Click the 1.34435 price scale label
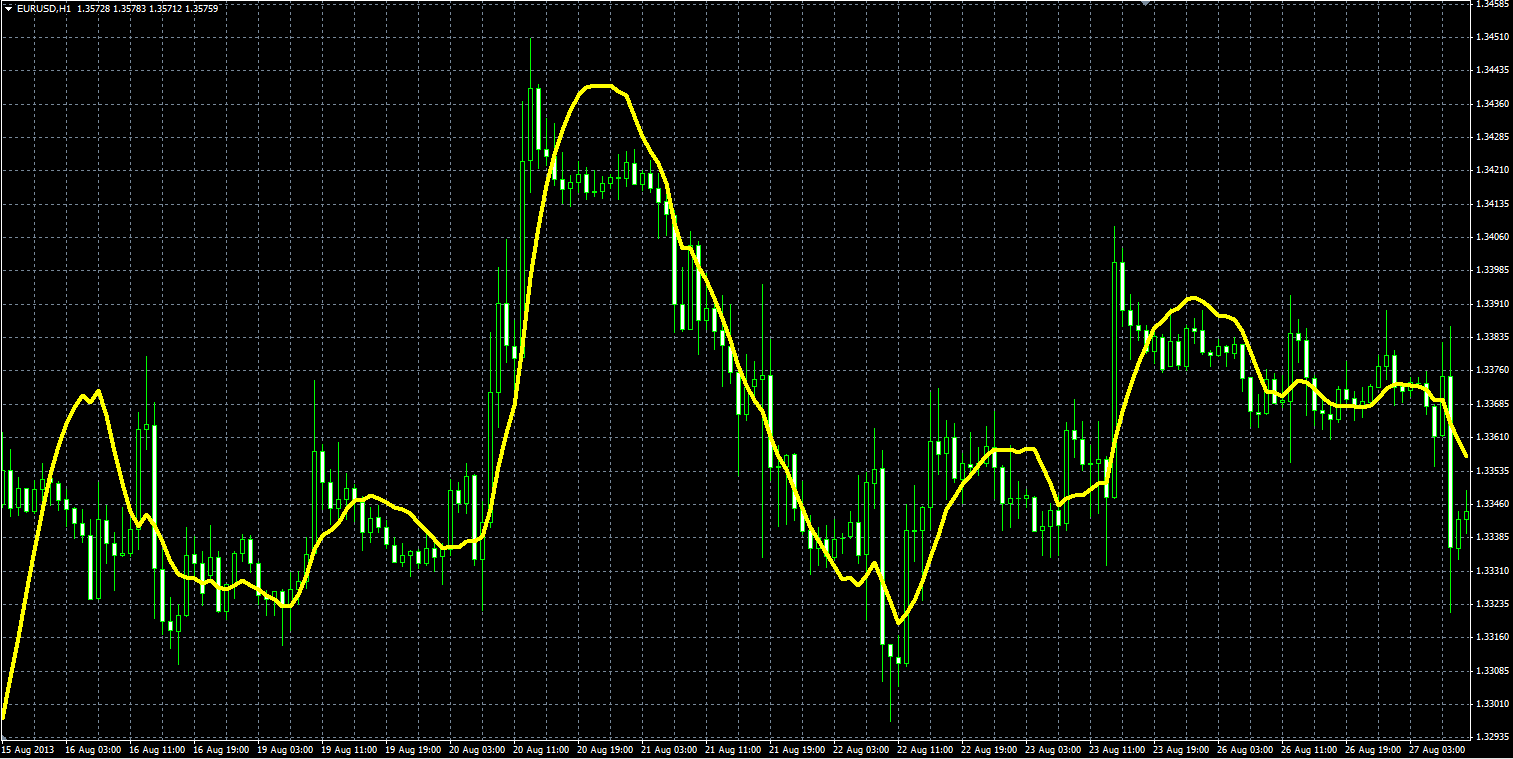 pyautogui.click(x=1492, y=70)
